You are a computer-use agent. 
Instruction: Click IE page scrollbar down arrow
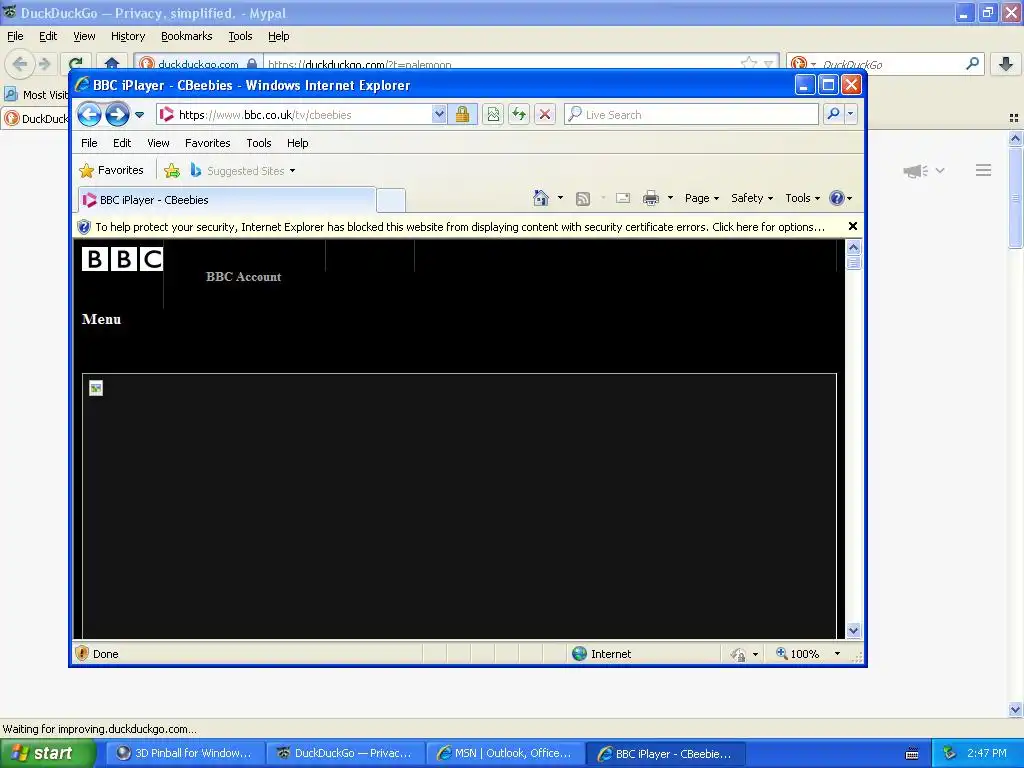854,630
